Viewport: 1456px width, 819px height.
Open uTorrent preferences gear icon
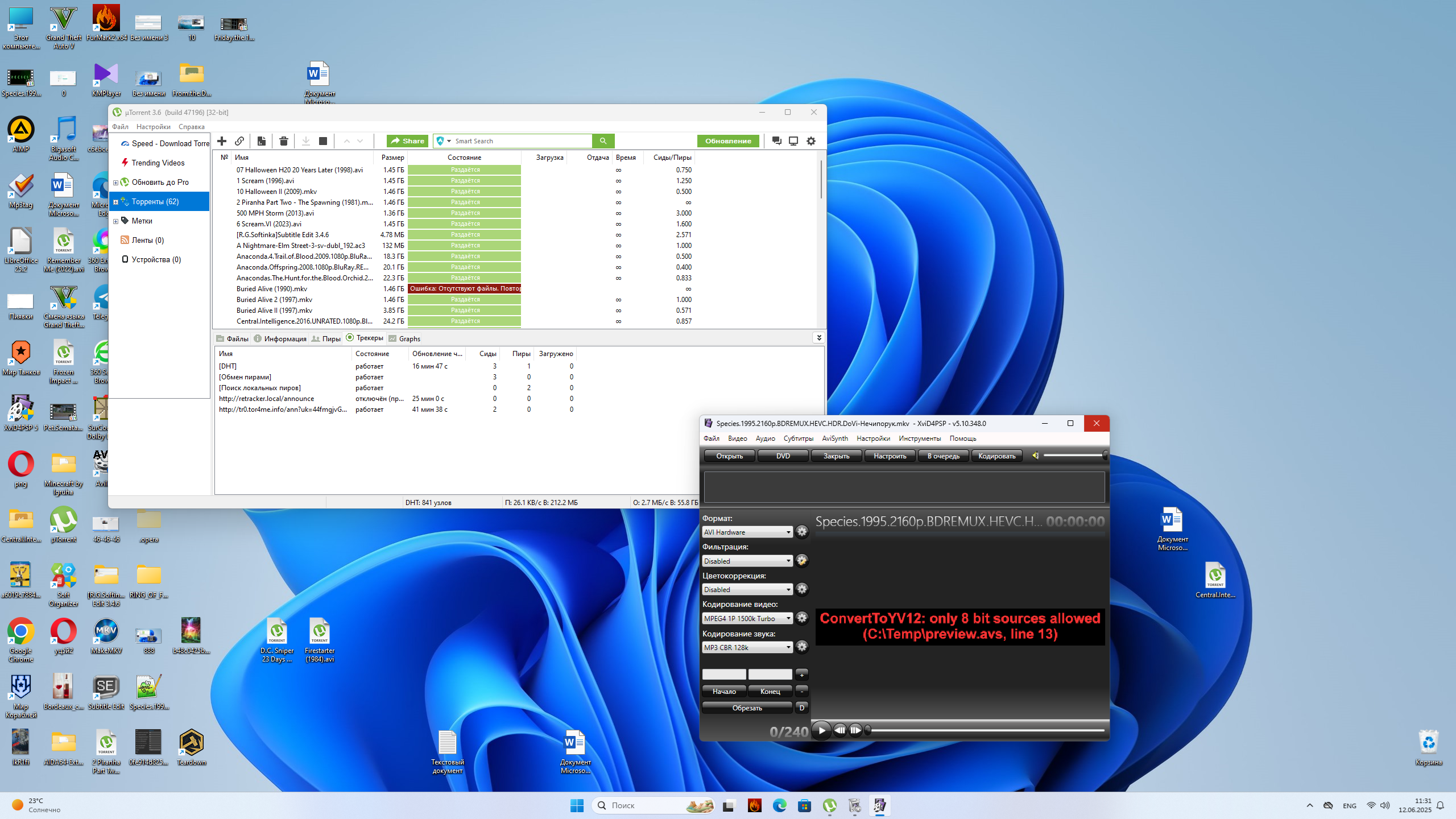811,141
